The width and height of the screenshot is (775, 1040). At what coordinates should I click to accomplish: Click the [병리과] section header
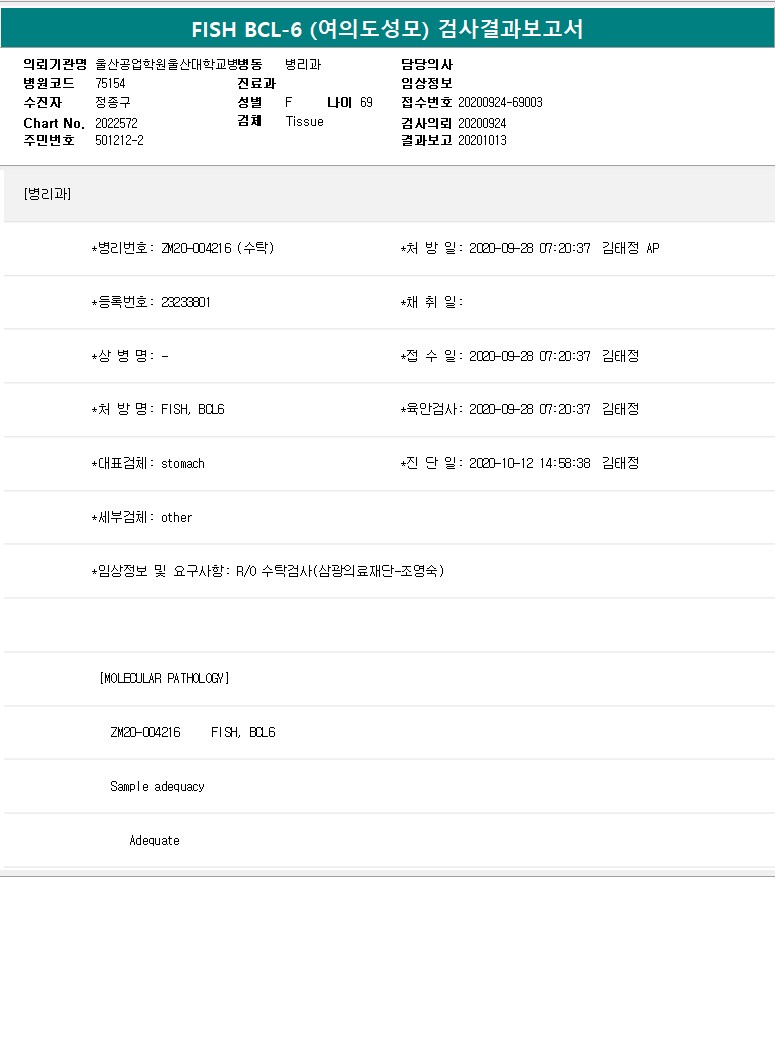click(x=47, y=194)
